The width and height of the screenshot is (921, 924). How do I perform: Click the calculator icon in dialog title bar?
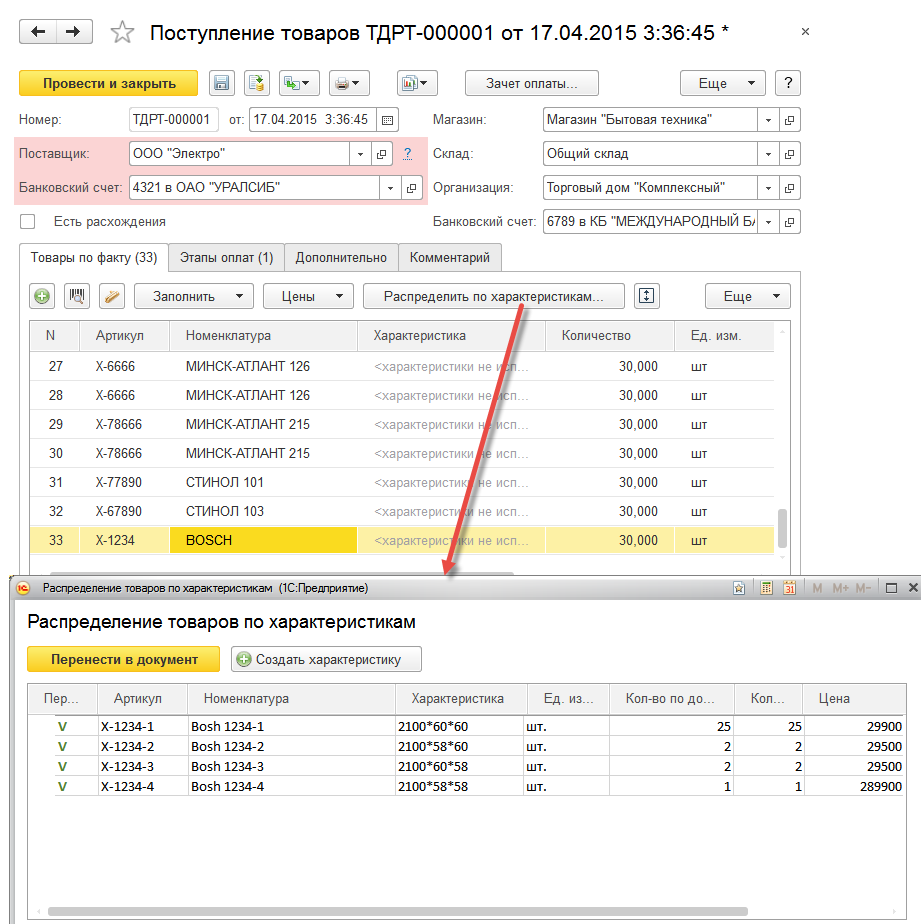tap(766, 588)
